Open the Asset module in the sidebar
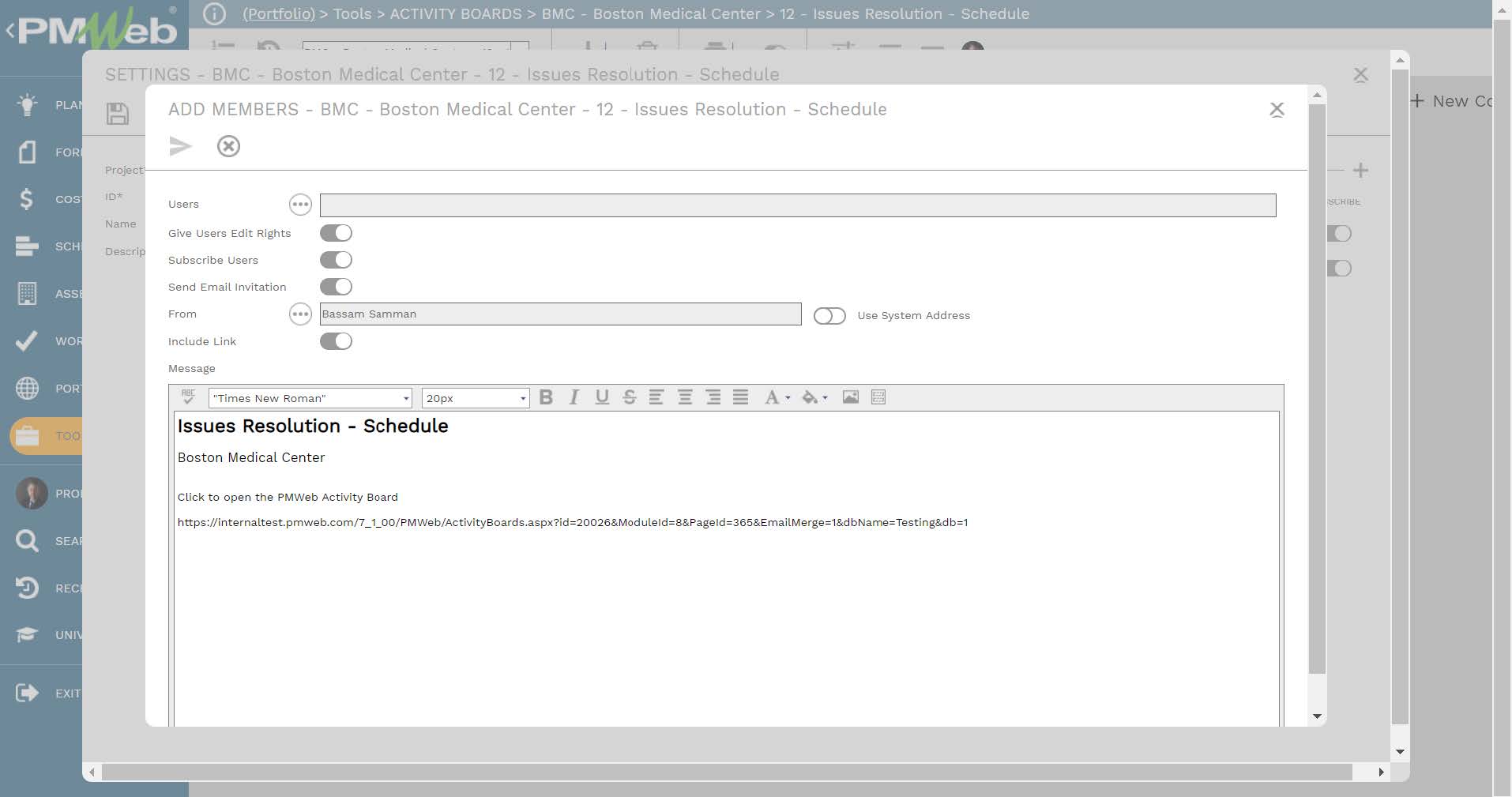This screenshot has height=797, width=1512. (x=27, y=293)
